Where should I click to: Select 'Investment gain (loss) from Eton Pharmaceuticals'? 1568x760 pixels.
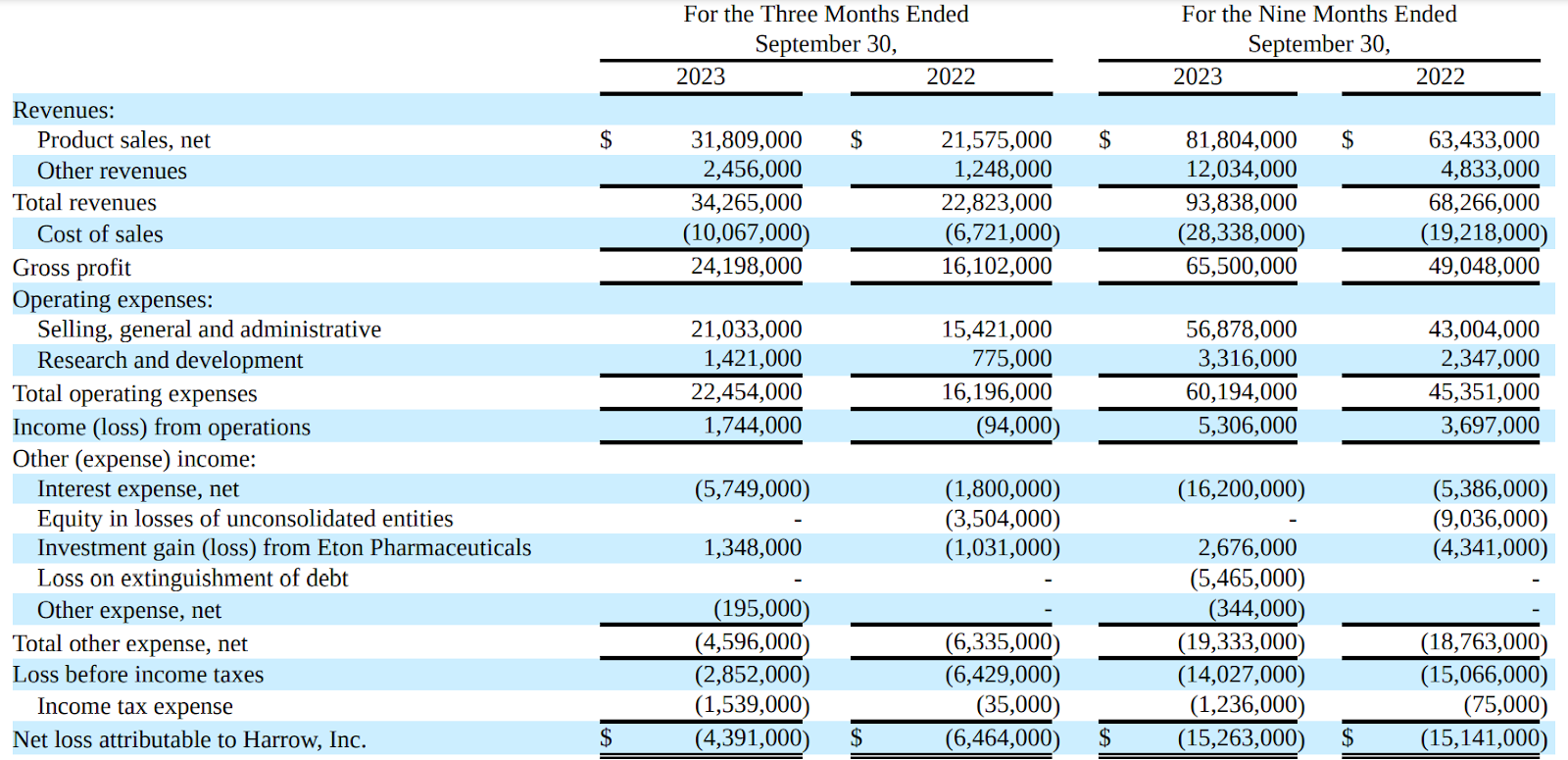pyautogui.click(x=284, y=547)
